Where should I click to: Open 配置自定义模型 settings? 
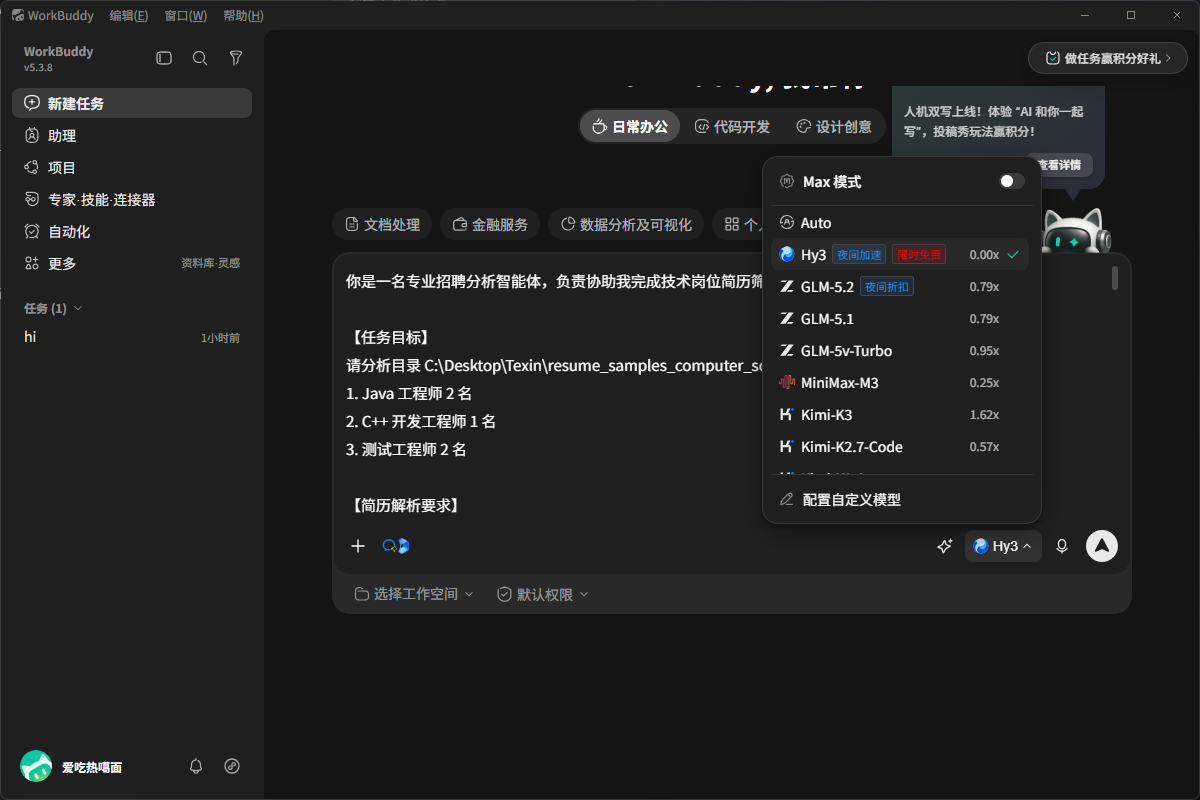pyautogui.click(x=900, y=499)
